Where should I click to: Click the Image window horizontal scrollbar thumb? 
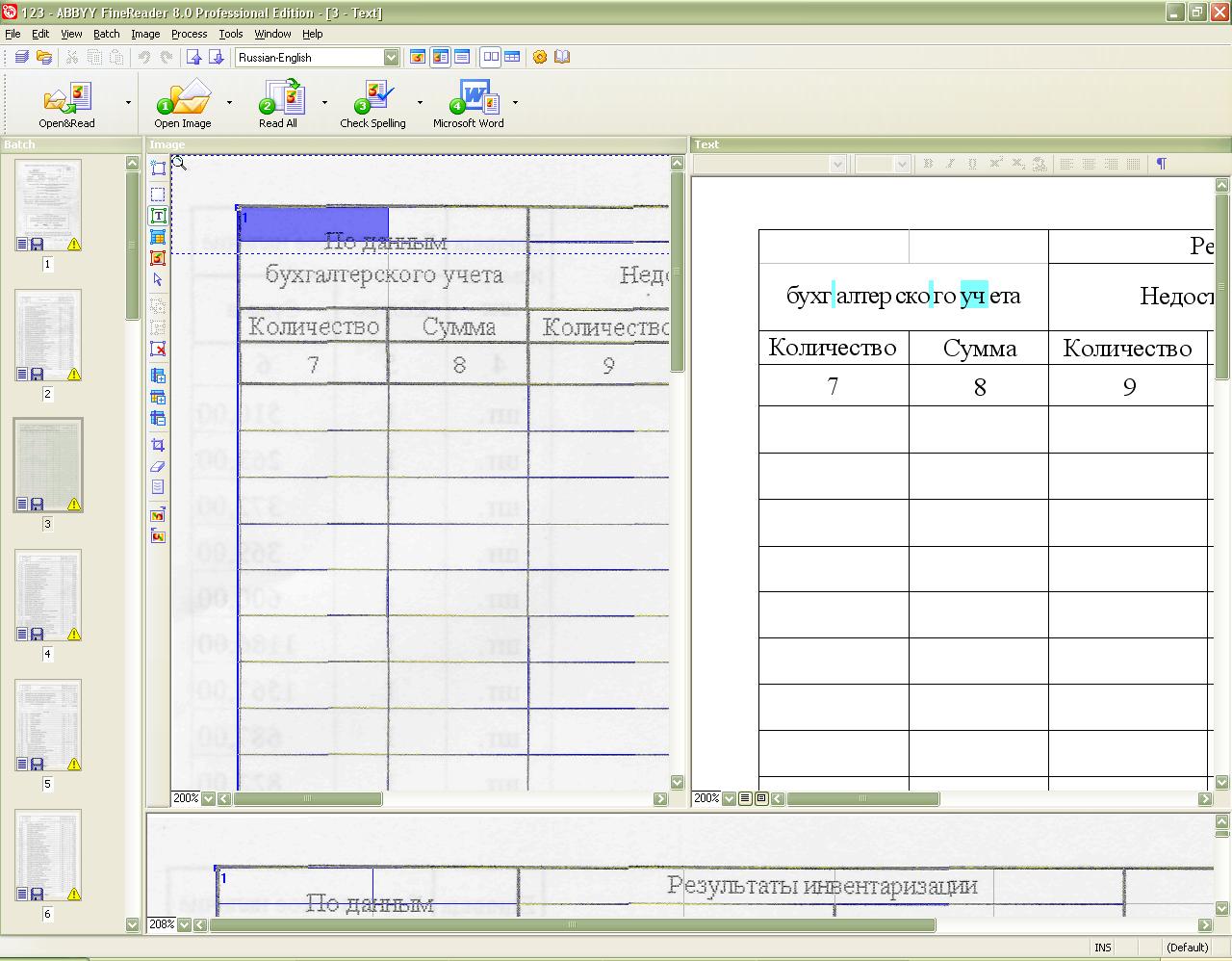[x=308, y=798]
